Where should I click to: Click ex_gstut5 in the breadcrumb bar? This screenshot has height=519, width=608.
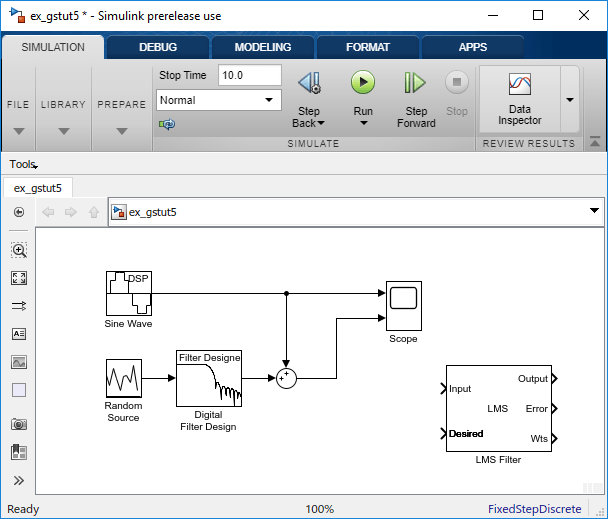click(152, 212)
